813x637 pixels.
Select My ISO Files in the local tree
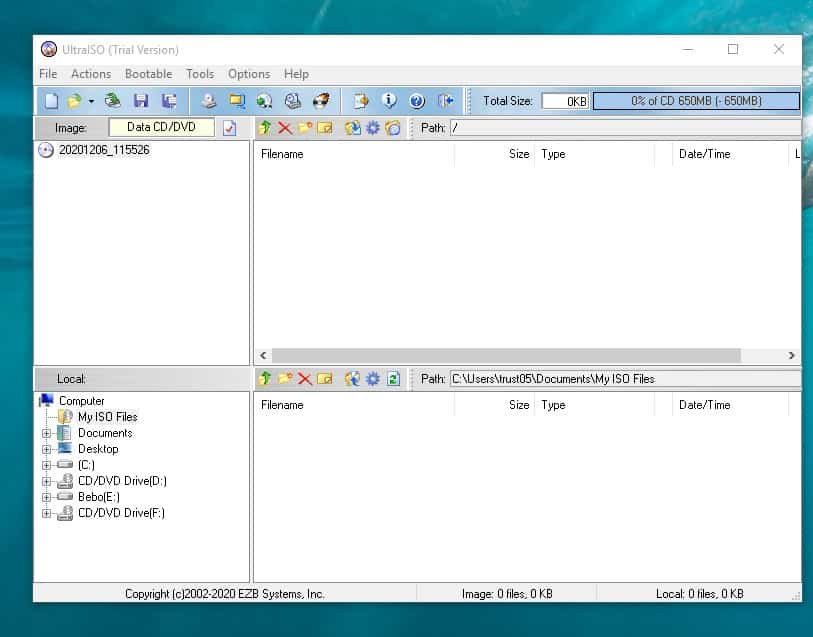(107, 417)
